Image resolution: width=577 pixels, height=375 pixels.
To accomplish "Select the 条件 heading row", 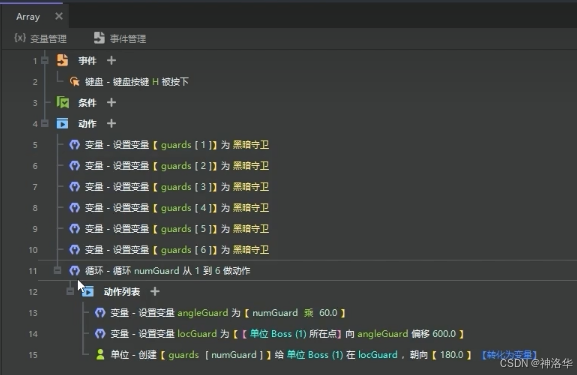I will tap(87, 103).
